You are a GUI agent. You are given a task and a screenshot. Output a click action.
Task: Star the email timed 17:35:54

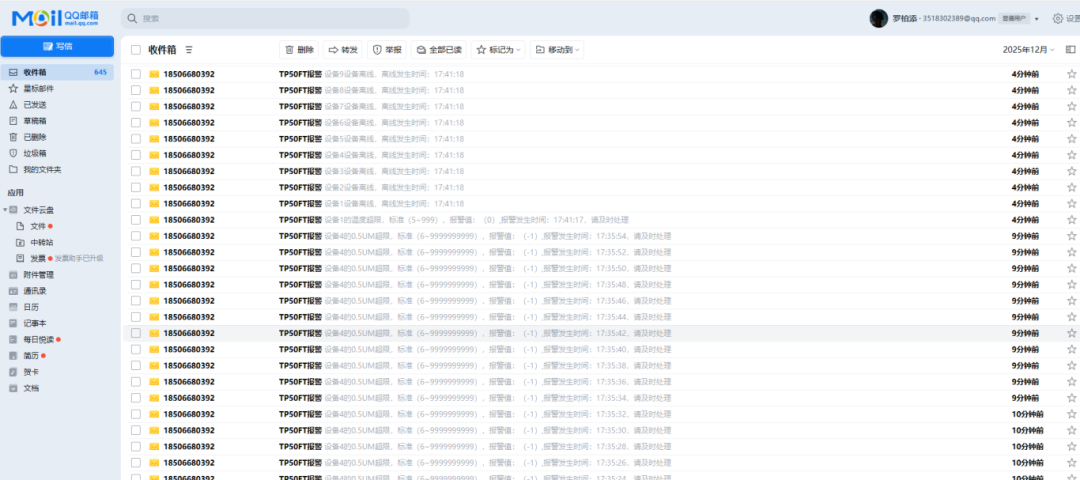1071,236
